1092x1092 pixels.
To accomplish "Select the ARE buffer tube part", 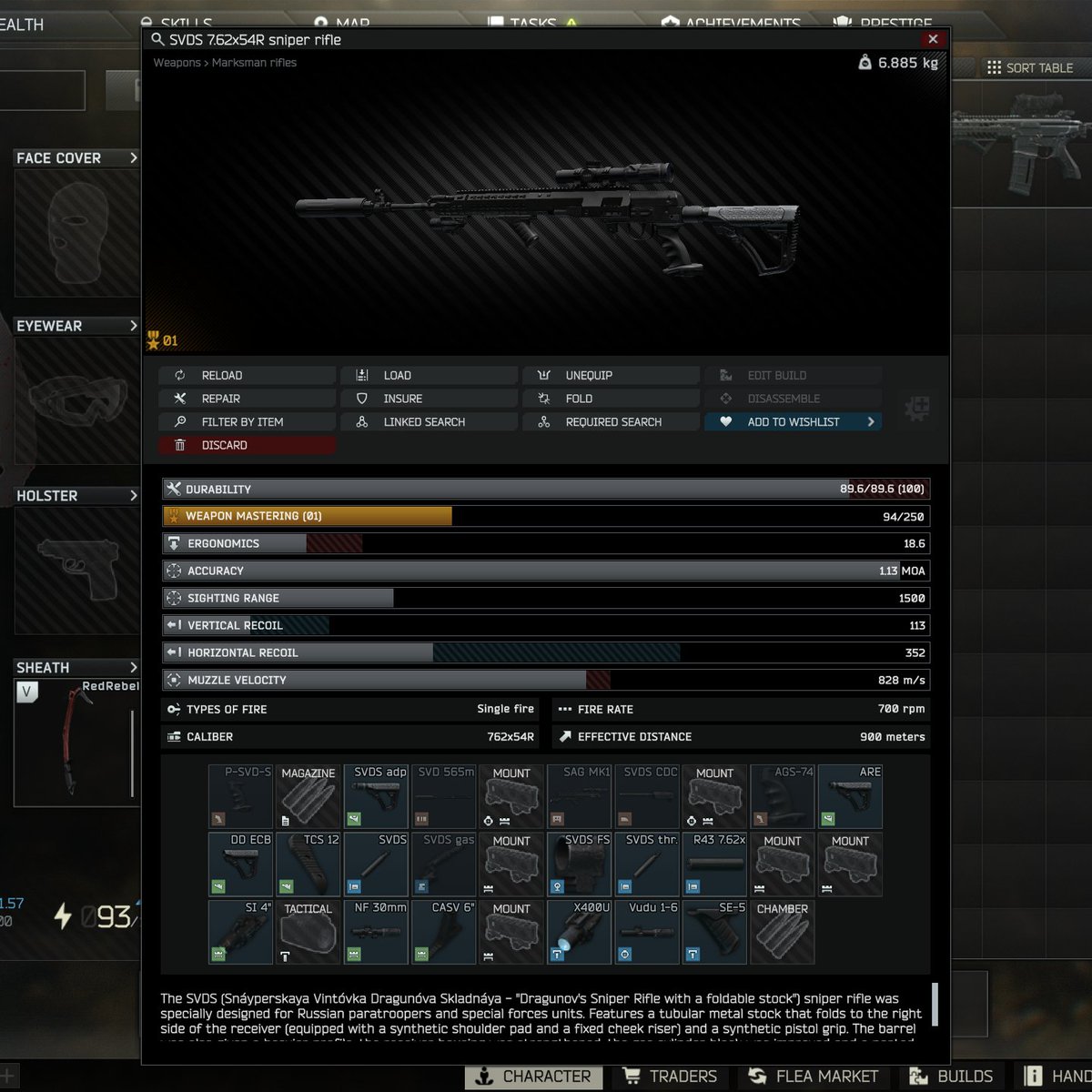I will click(850, 796).
